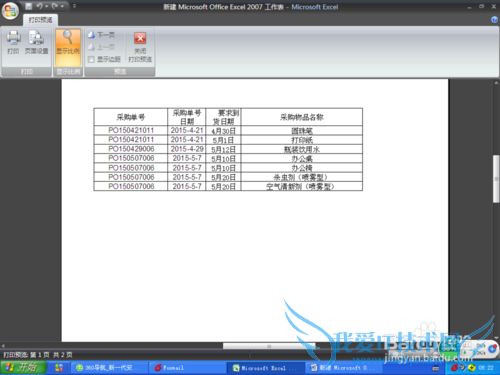The width and height of the screenshot is (500, 375).
Task: Click the horizontal scrollbar thumb
Action: click(x=269, y=346)
